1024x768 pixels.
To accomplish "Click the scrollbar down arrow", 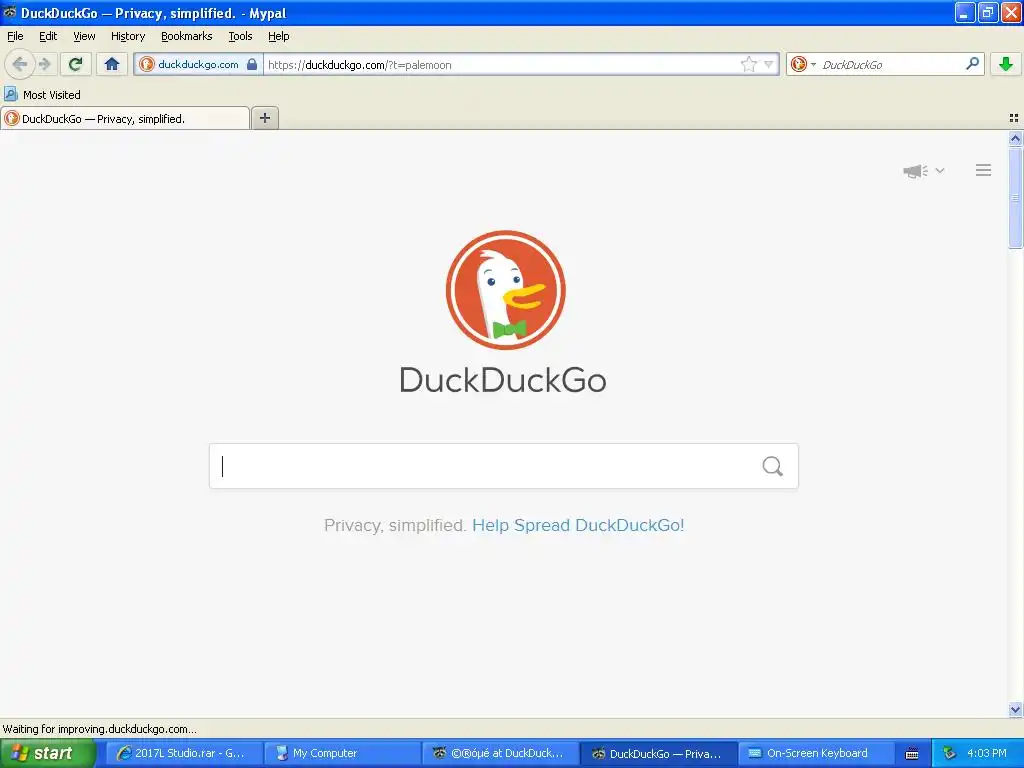I will pos(1015,709).
